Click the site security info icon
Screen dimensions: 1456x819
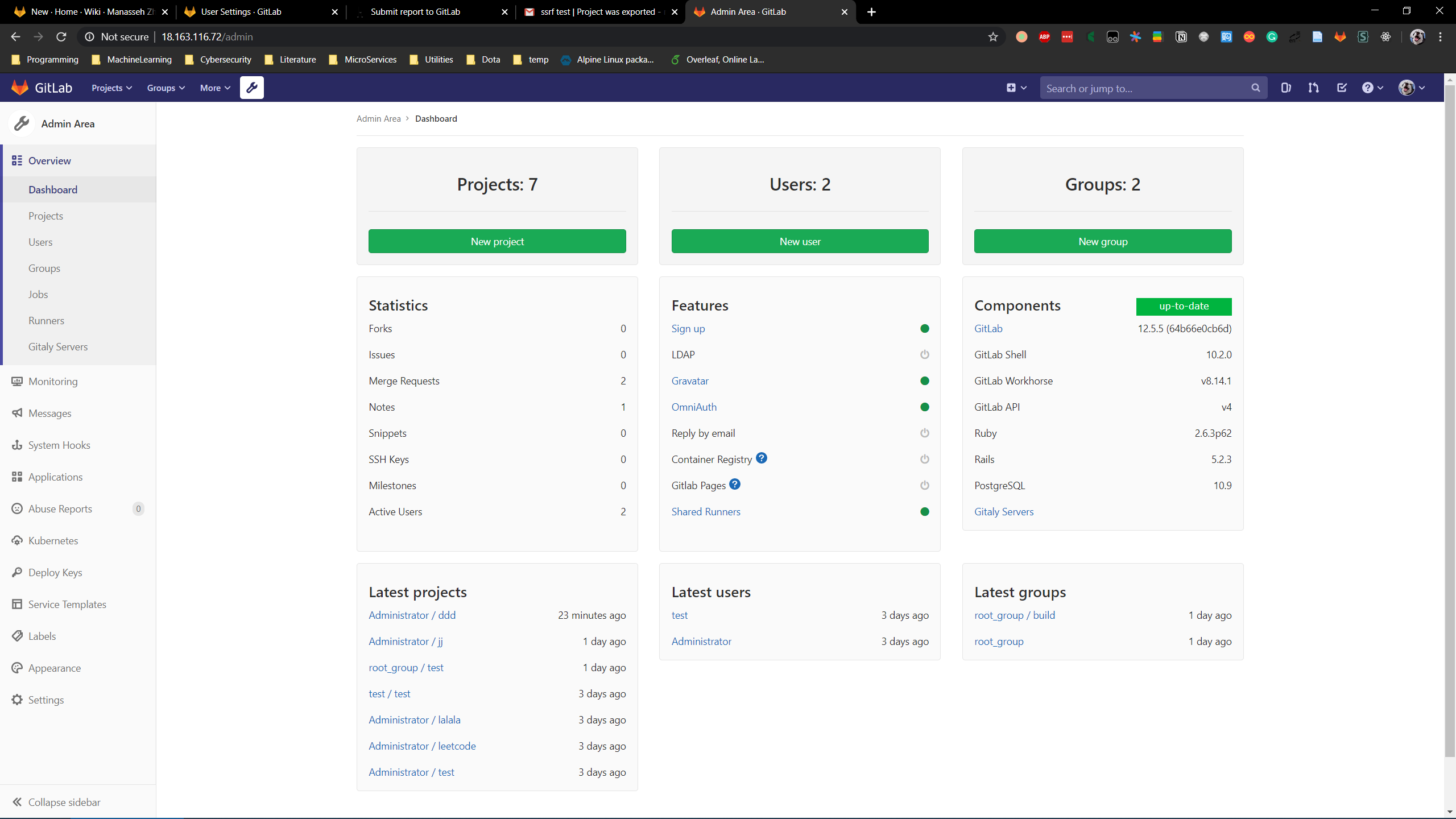pos(89,37)
